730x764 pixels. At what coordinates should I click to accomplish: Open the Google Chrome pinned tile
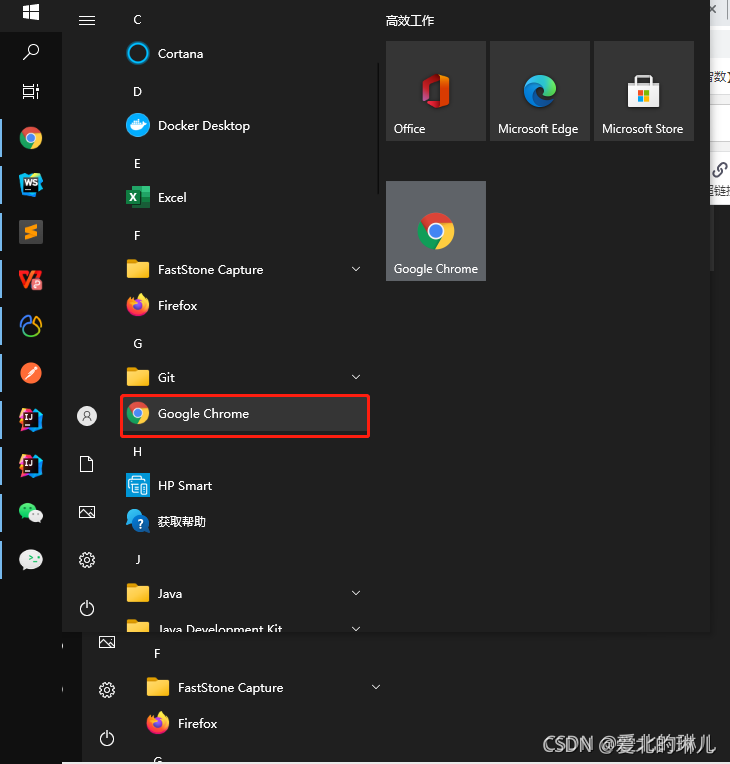pos(436,231)
